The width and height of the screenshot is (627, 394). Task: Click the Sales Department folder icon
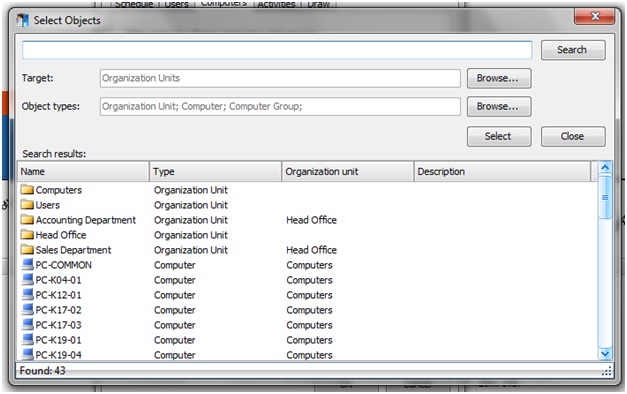coord(27,250)
